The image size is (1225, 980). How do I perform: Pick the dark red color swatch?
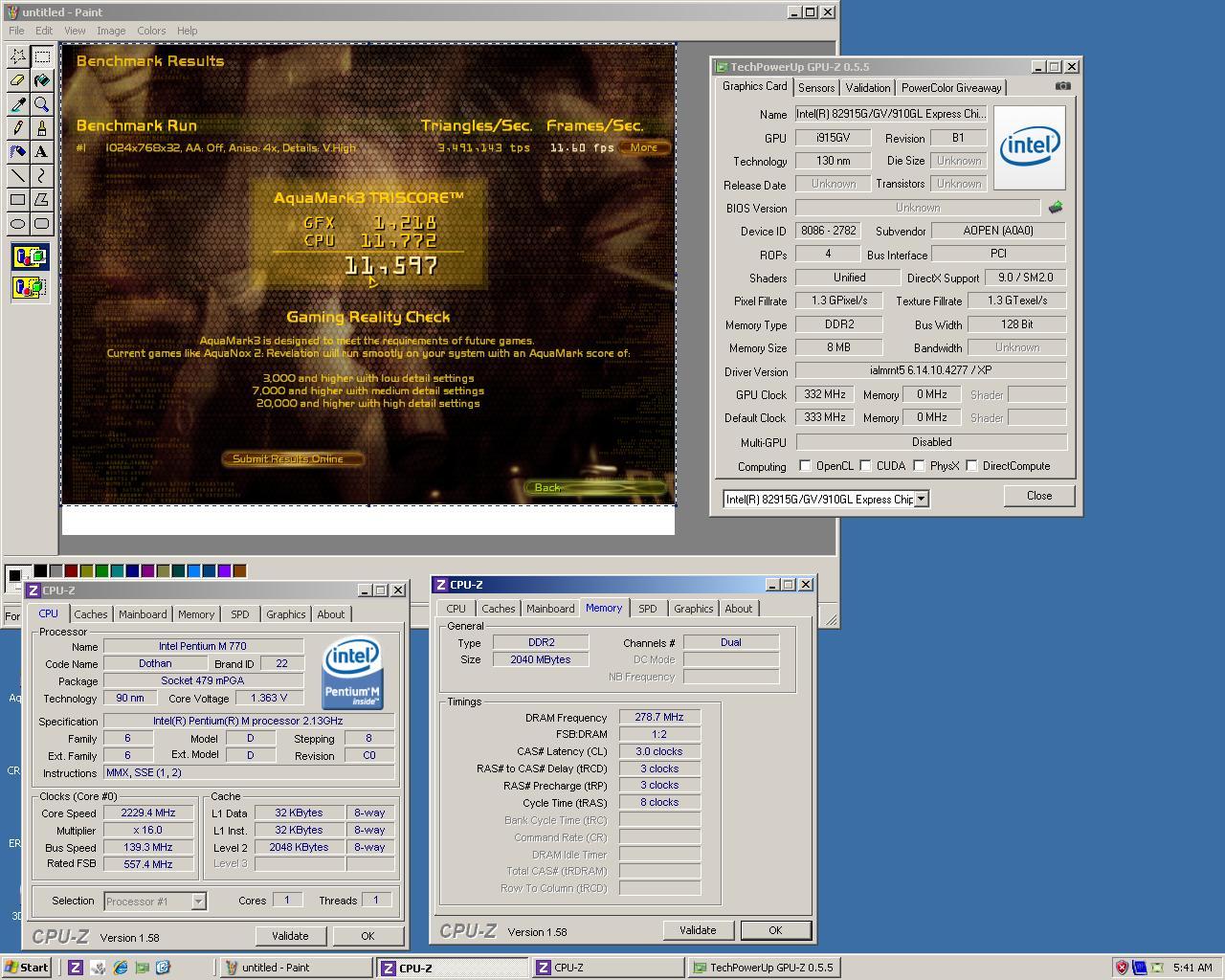pyautogui.click(x=71, y=571)
